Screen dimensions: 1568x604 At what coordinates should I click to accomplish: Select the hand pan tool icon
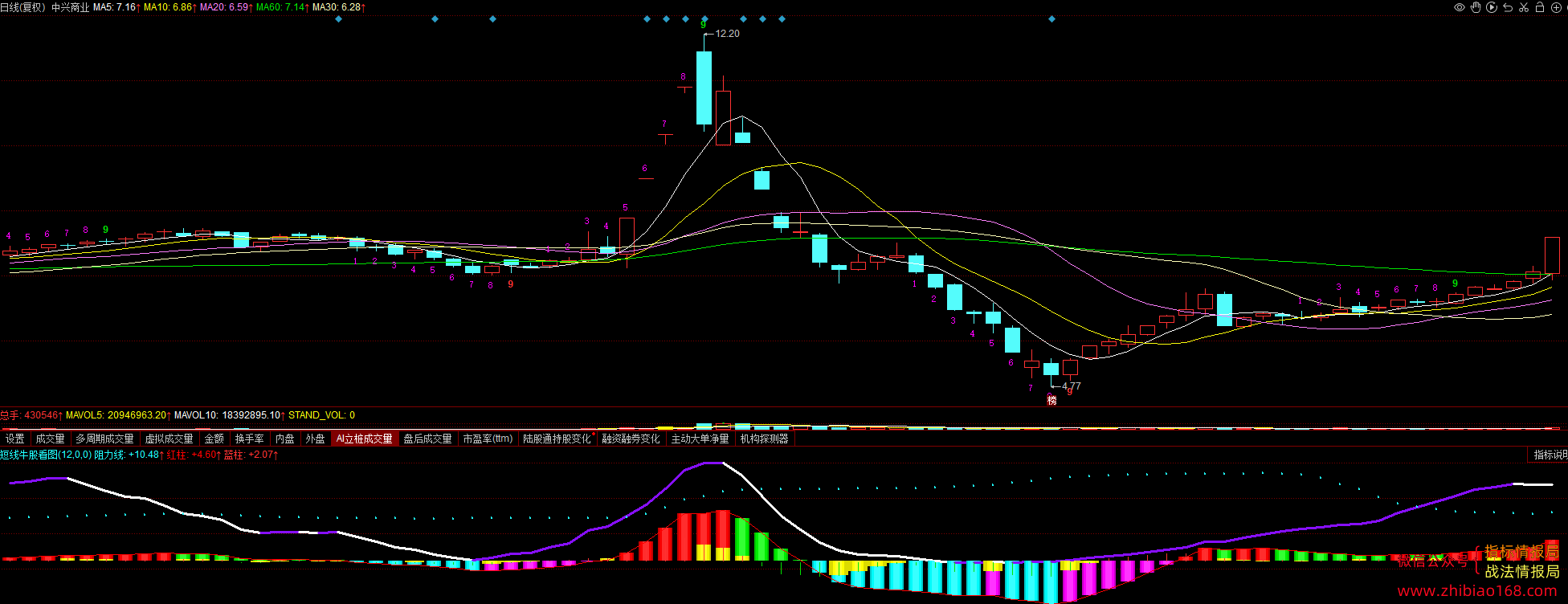click(x=1476, y=7)
